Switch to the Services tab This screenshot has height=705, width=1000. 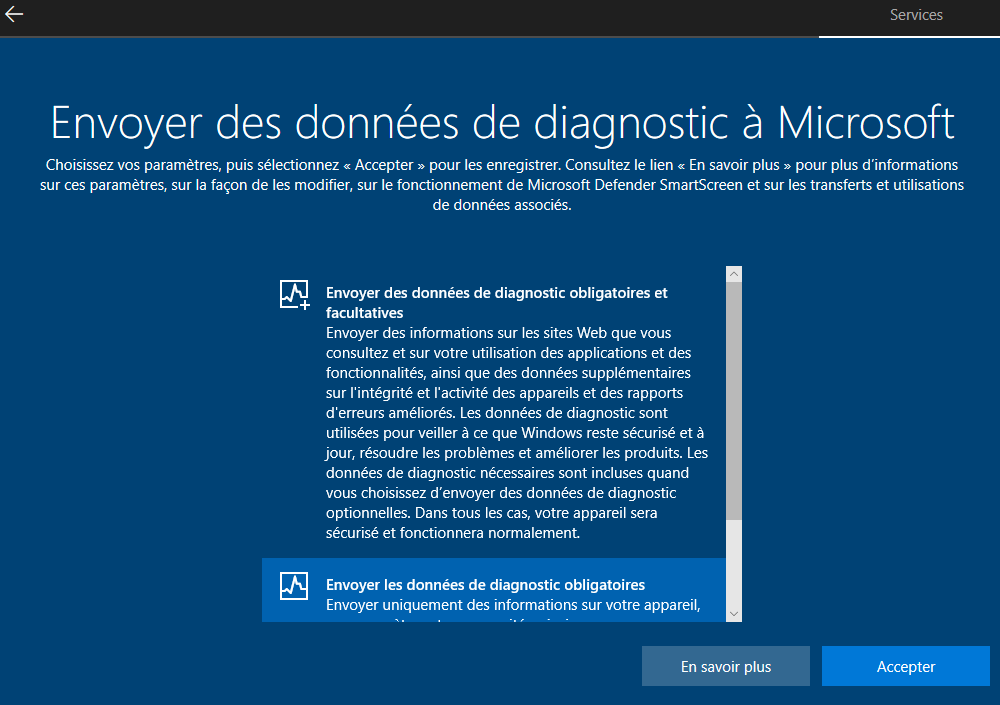[x=916, y=15]
